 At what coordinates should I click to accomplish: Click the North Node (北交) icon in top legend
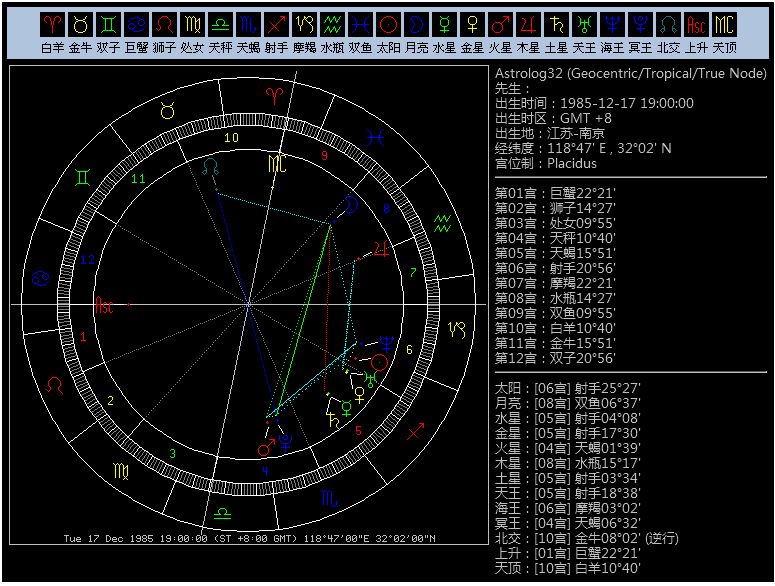pos(668,22)
